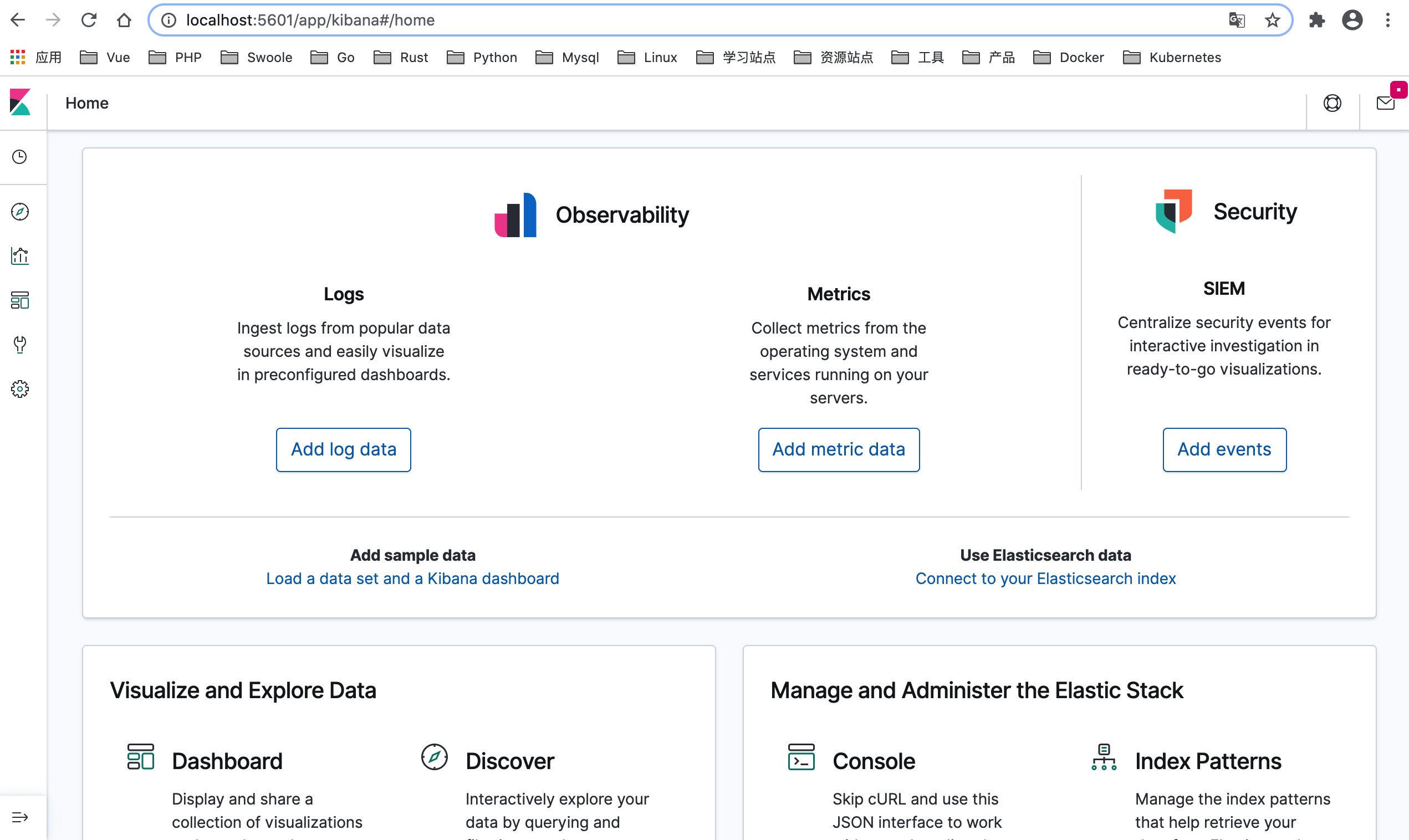Open the Chrome profile avatar icon
The height and width of the screenshot is (840, 1409).
point(1352,21)
